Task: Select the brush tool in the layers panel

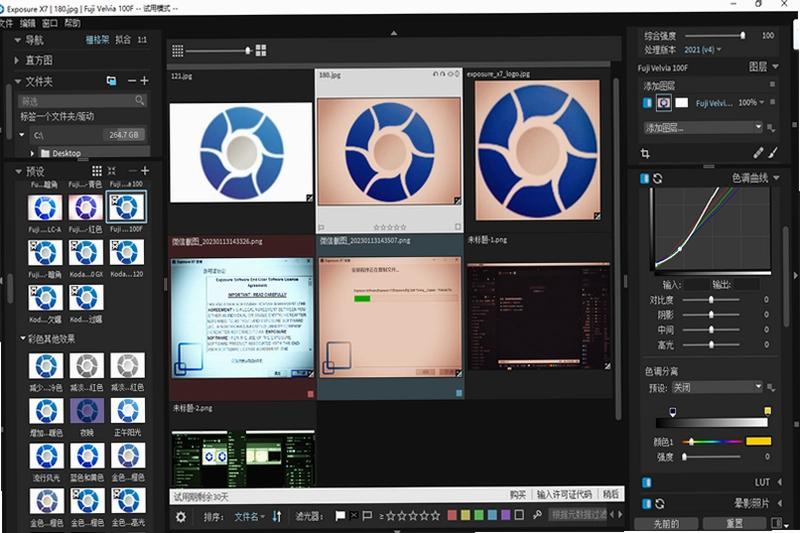Action: point(773,153)
